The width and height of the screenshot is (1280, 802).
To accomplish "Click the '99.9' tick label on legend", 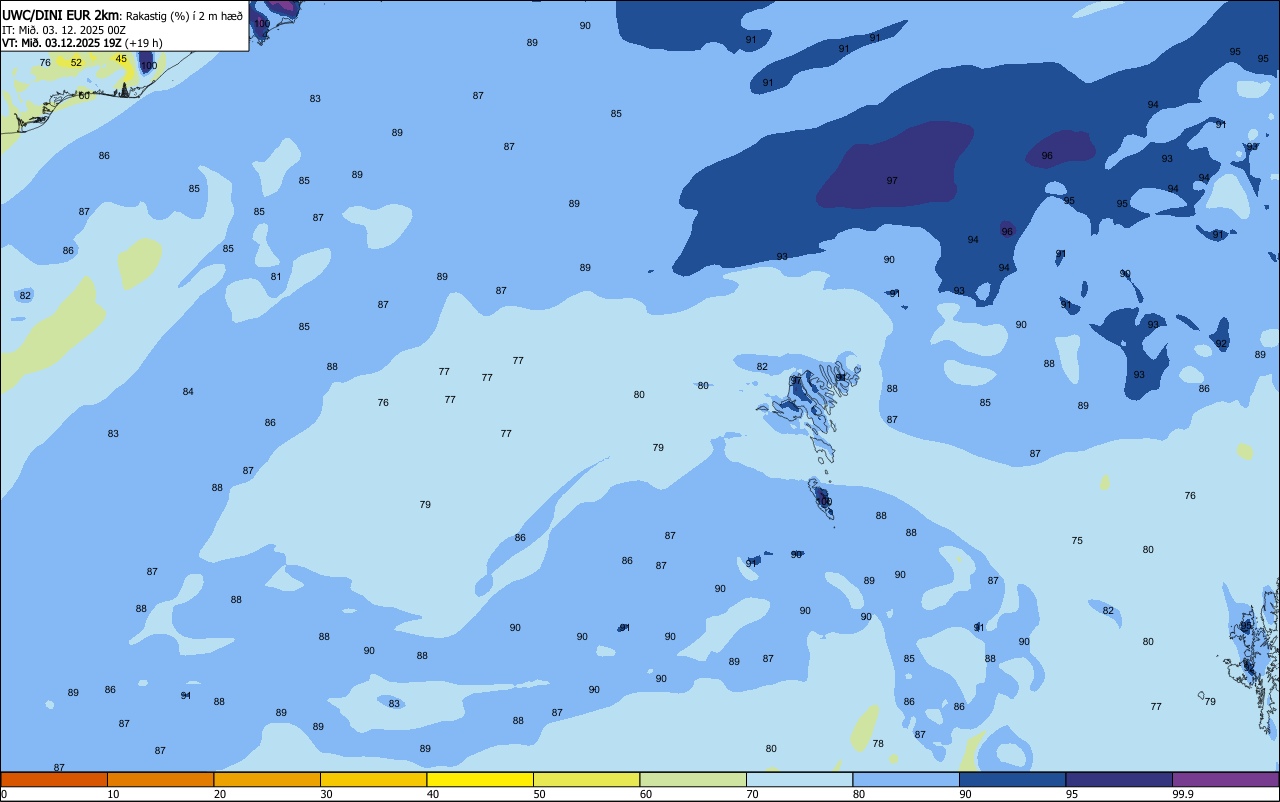I will pos(1183,794).
